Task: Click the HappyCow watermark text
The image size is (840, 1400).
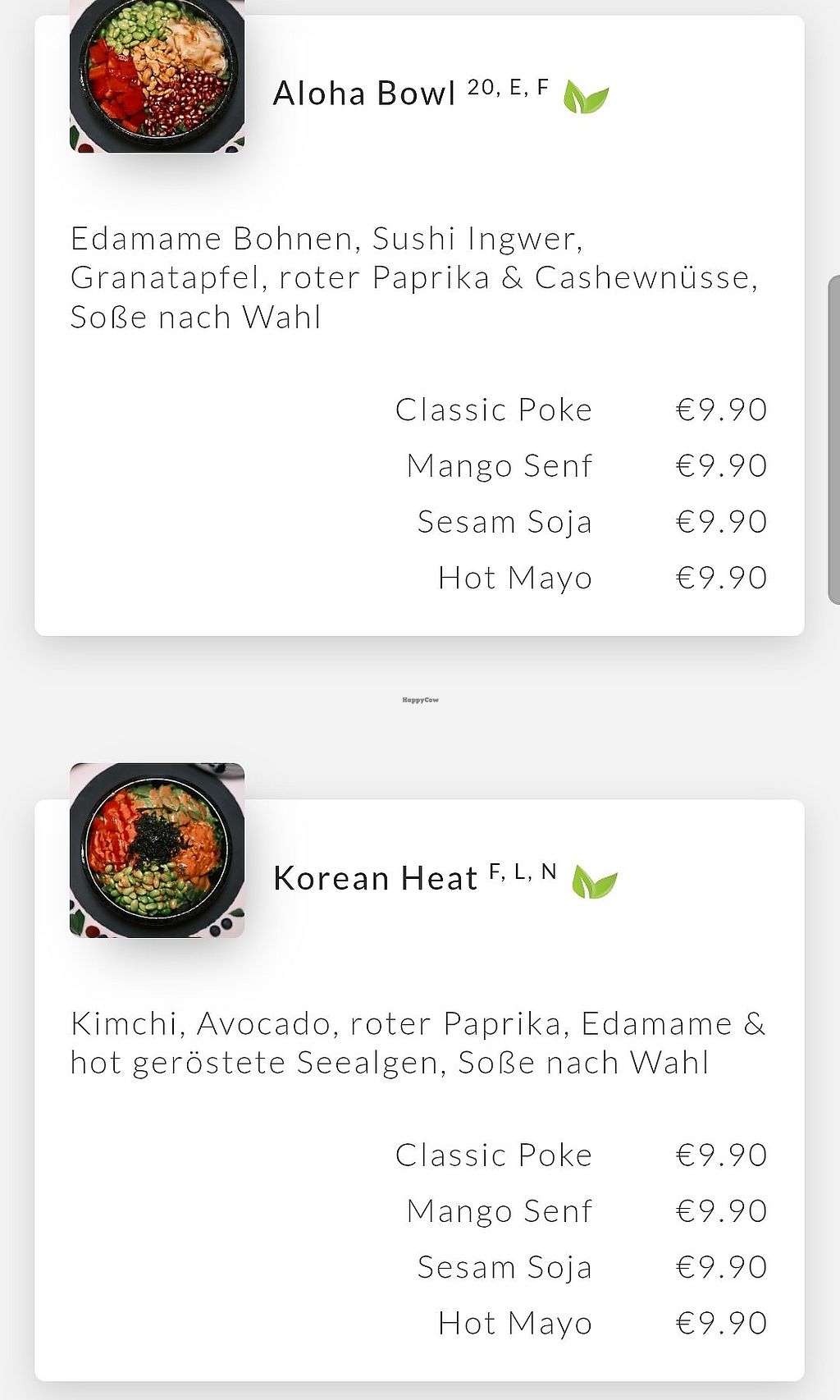Action: point(420,700)
